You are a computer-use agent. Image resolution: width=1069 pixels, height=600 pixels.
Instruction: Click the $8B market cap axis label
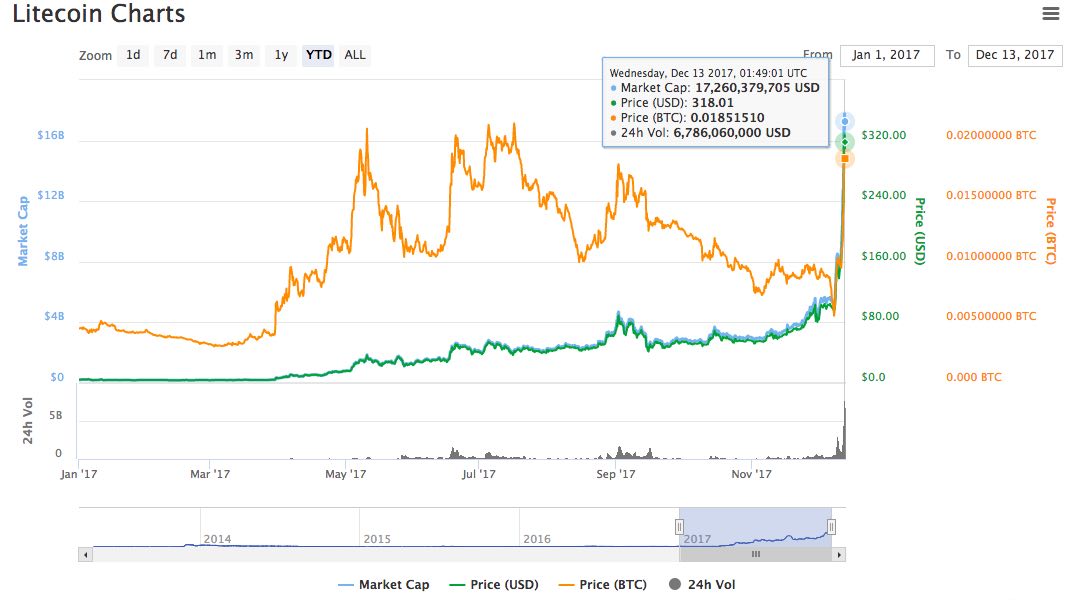pyautogui.click(x=55, y=256)
